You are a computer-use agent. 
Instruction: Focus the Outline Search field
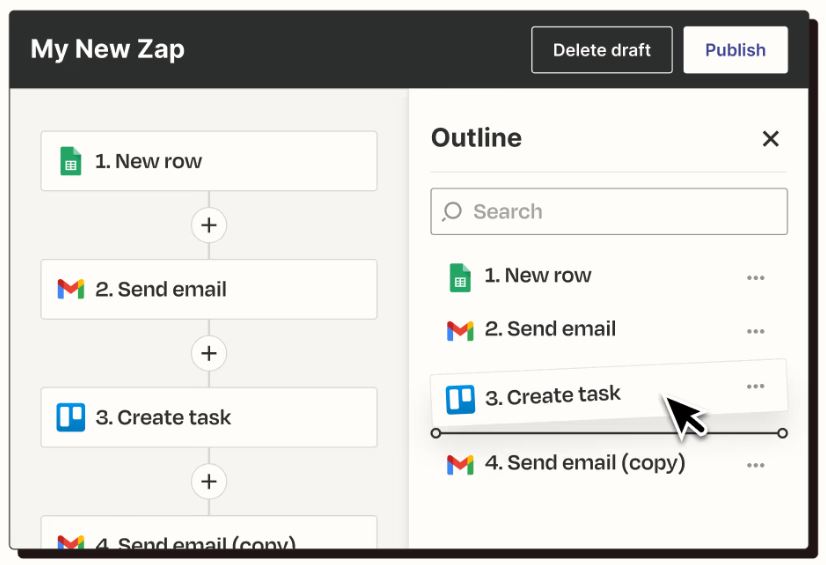point(609,211)
